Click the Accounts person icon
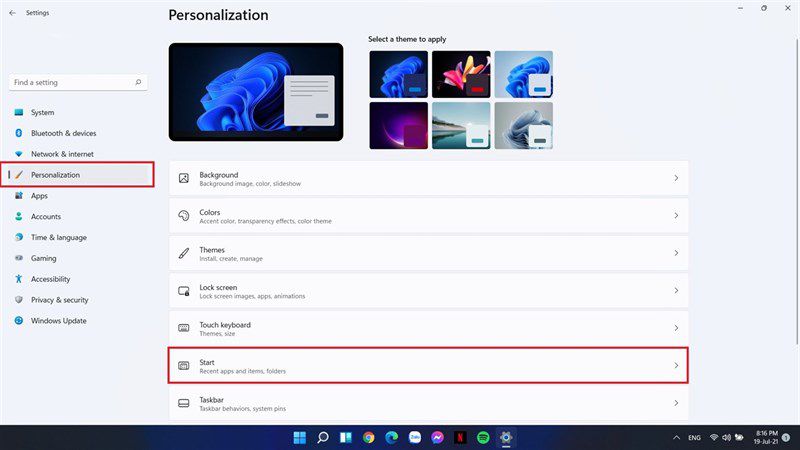 (x=19, y=216)
